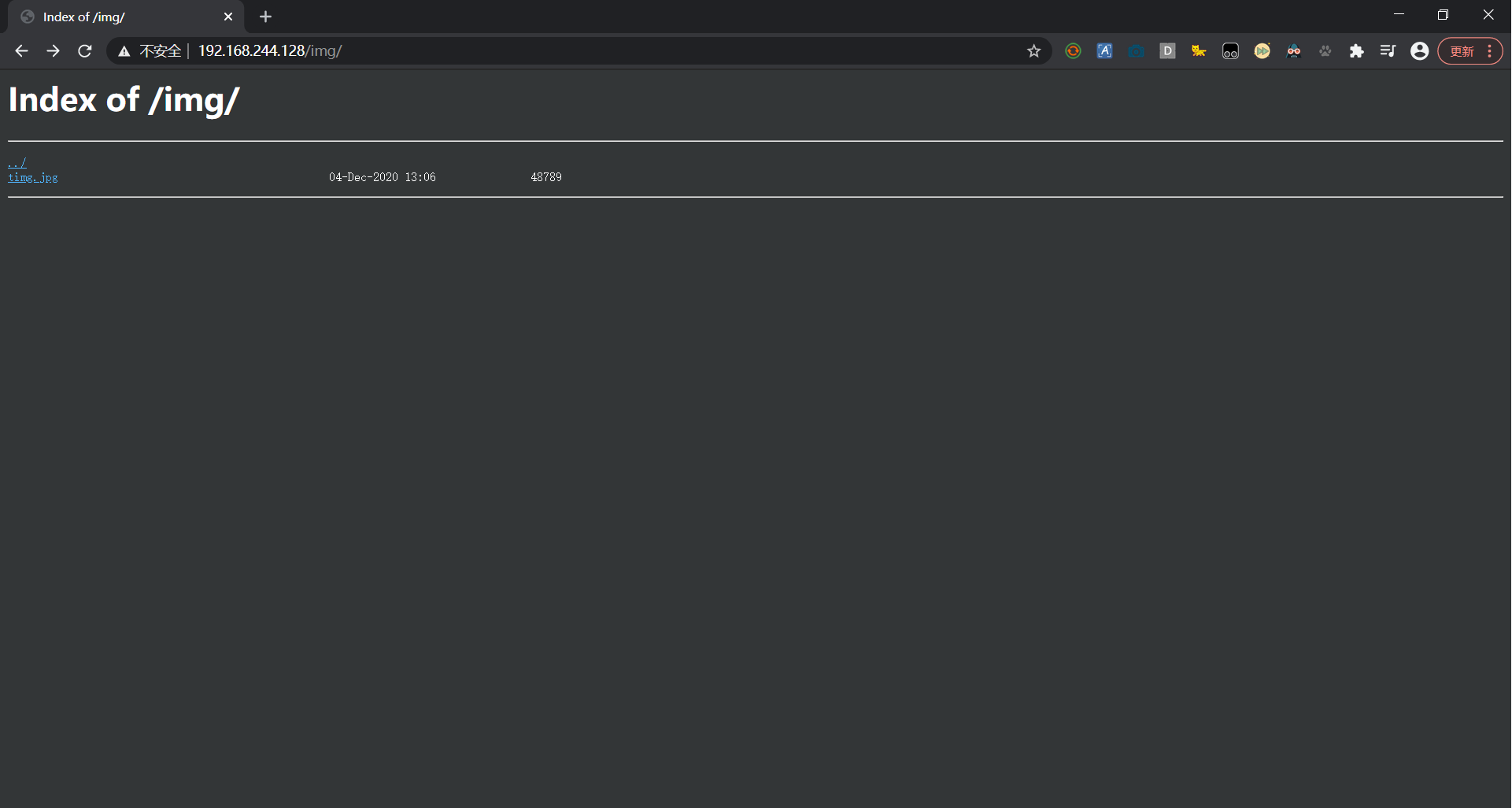Go forward to the next page
Image resolution: width=1512 pixels, height=808 pixels.
tap(53, 51)
